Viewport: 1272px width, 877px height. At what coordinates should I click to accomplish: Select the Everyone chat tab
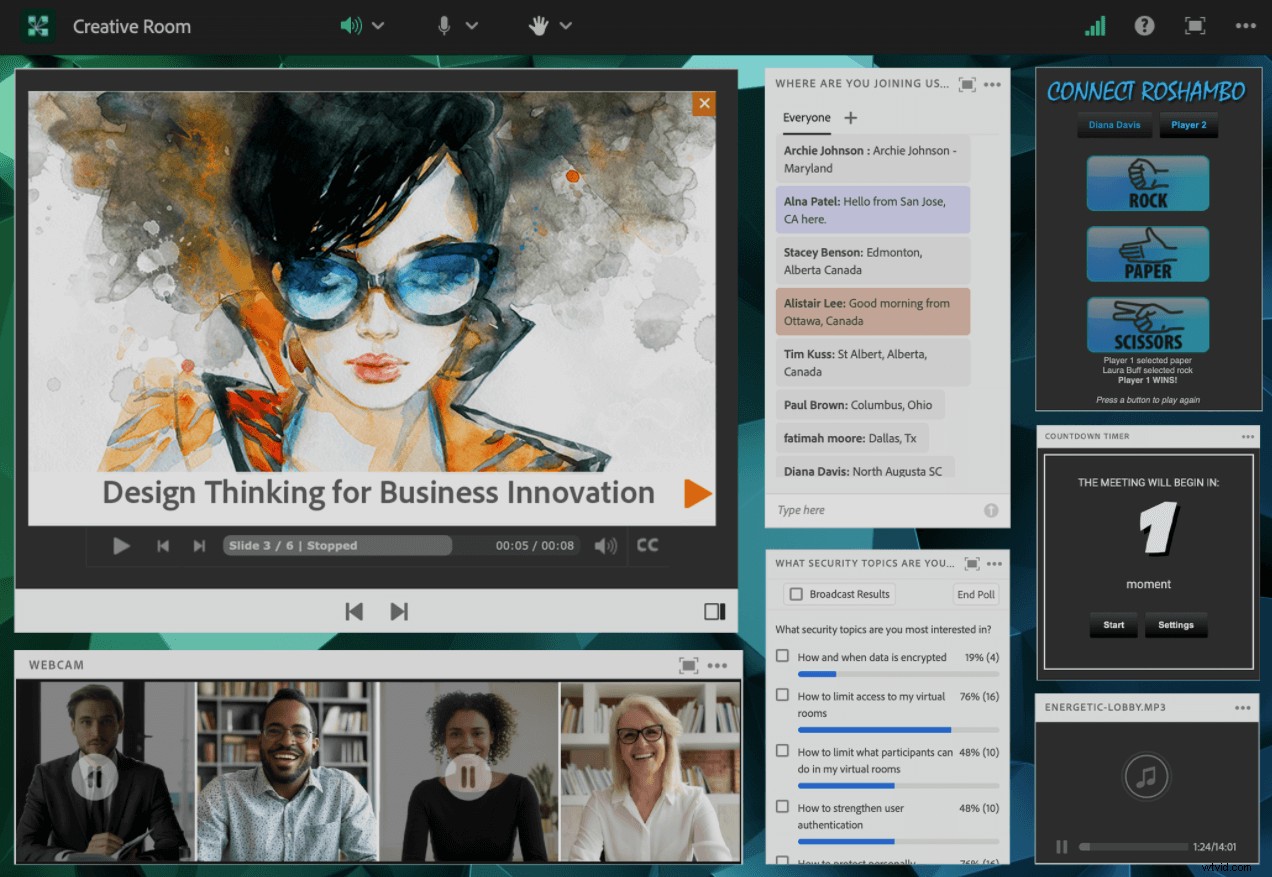click(x=806, y=118)
